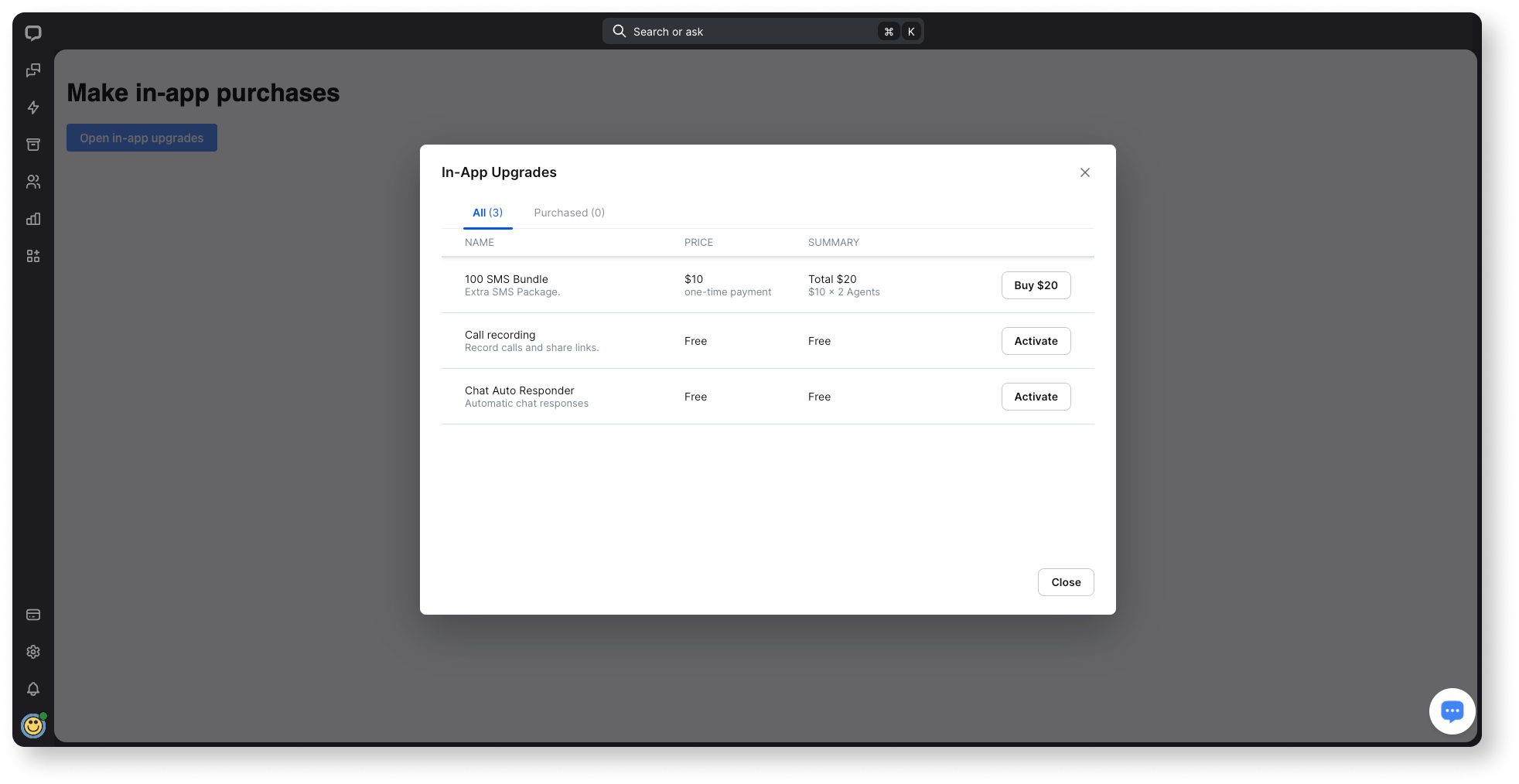View the Reports bar-chart icon
1519x784 pixels.
coord(33,219)
